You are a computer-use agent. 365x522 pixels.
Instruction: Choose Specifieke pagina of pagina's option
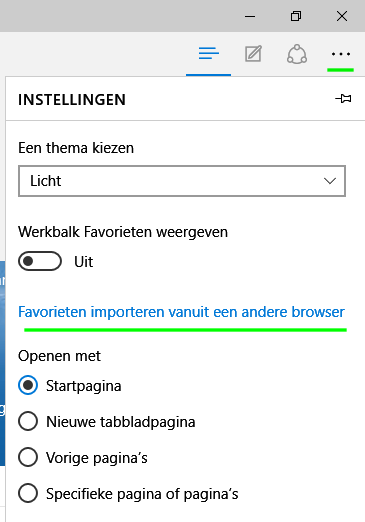click(28, 493)
